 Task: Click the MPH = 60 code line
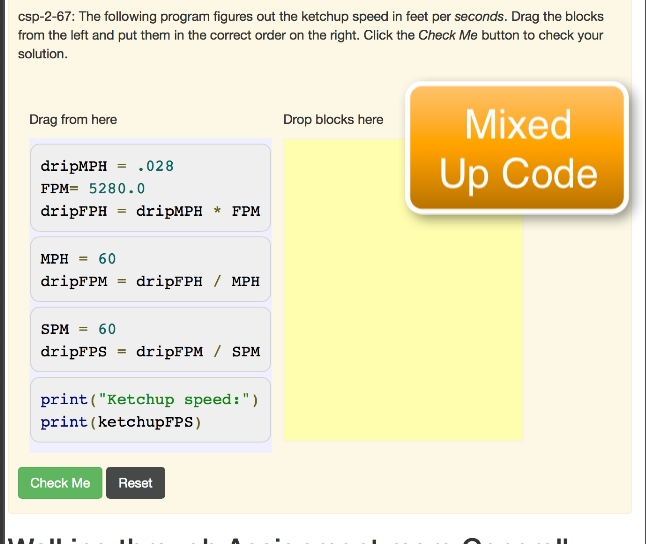click(78, 259)
